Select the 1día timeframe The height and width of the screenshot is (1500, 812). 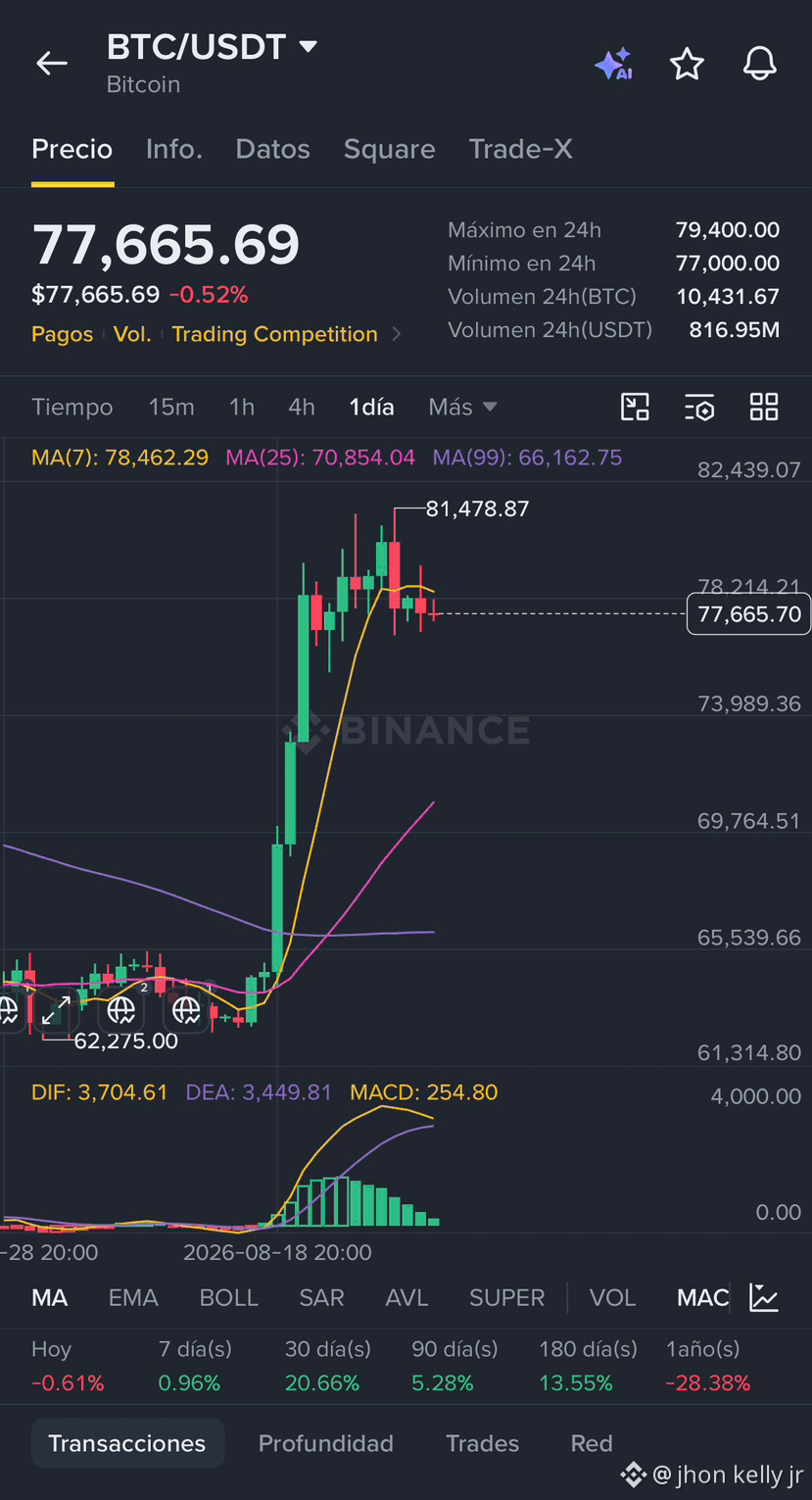pos(371,407)
